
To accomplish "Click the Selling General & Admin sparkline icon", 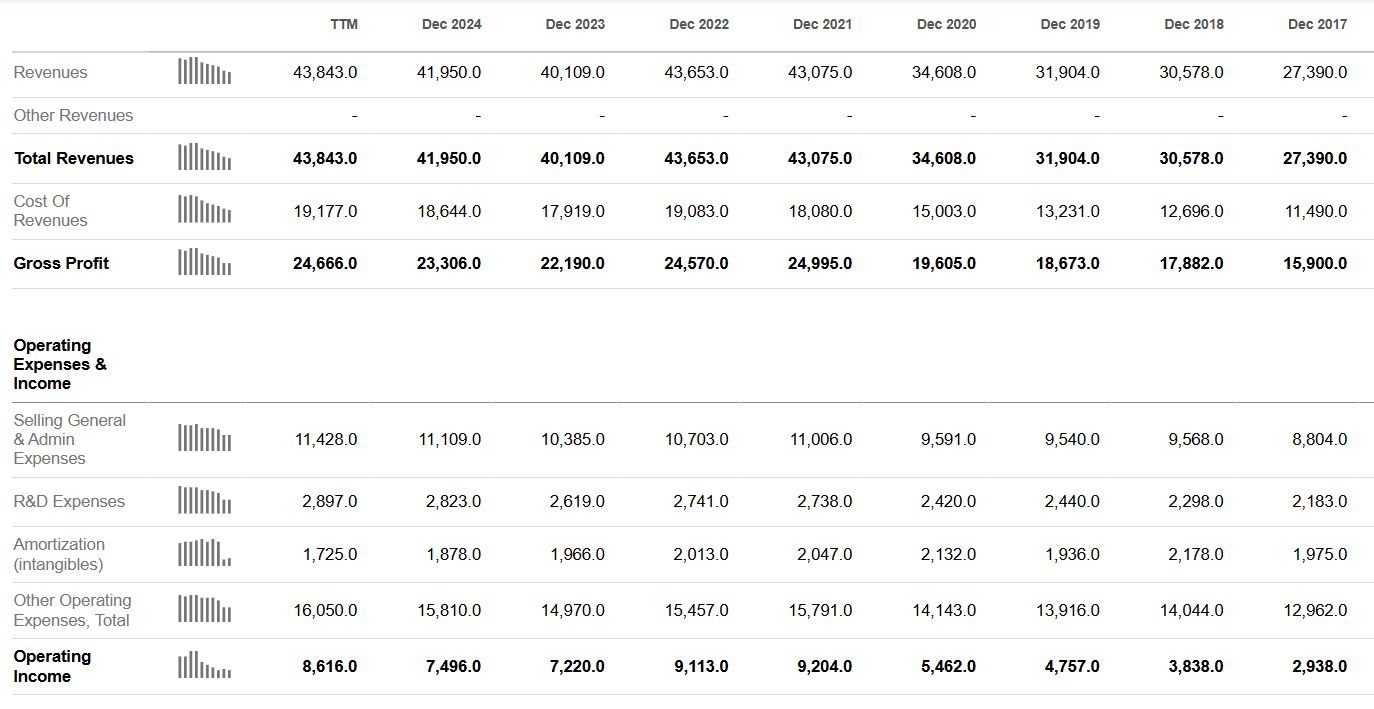I will (x=204, y=439).
